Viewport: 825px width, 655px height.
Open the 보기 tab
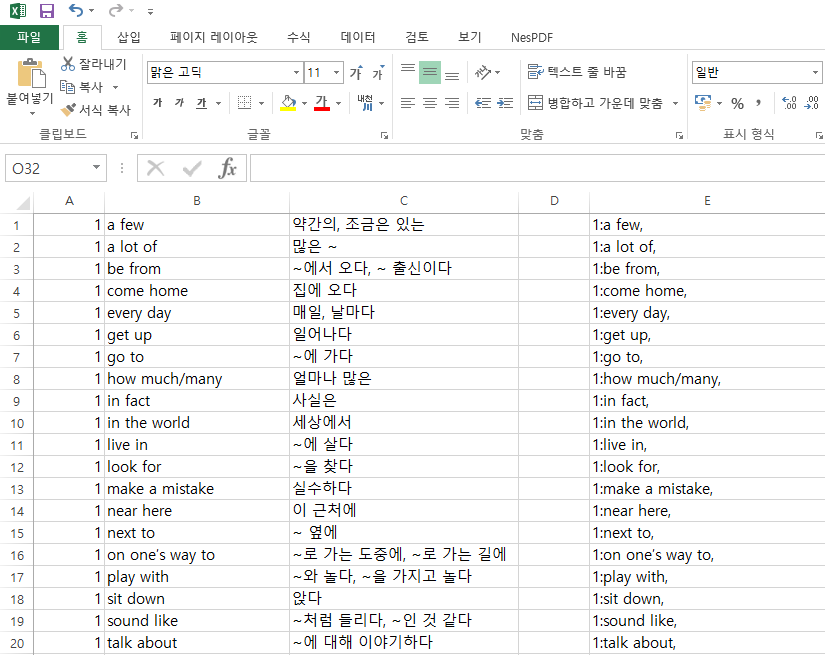click(470, 37)
